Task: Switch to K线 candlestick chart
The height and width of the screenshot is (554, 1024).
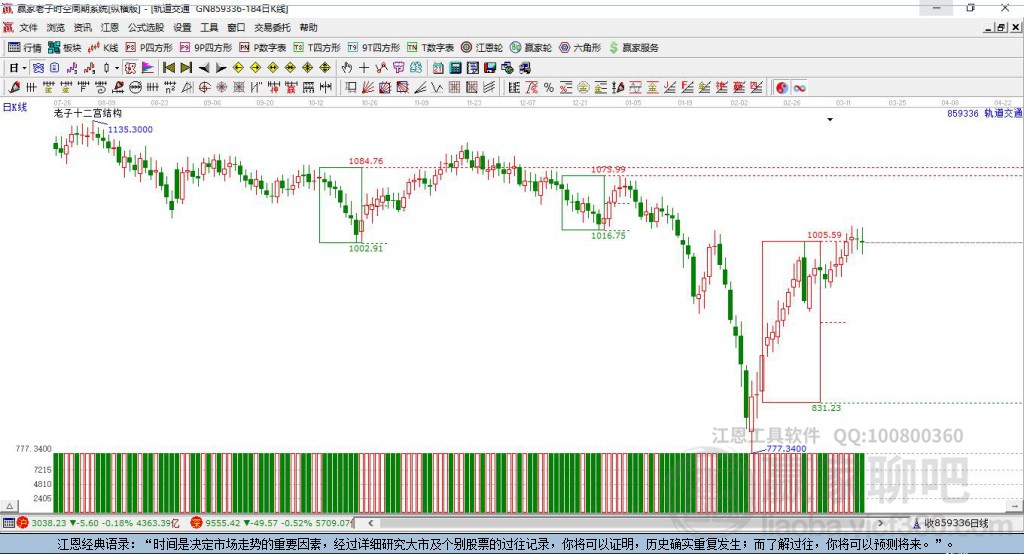Action: 103,48
